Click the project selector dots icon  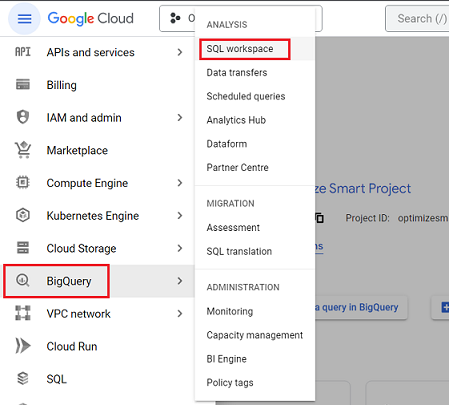pyautogui.click(x=175, y=18)
